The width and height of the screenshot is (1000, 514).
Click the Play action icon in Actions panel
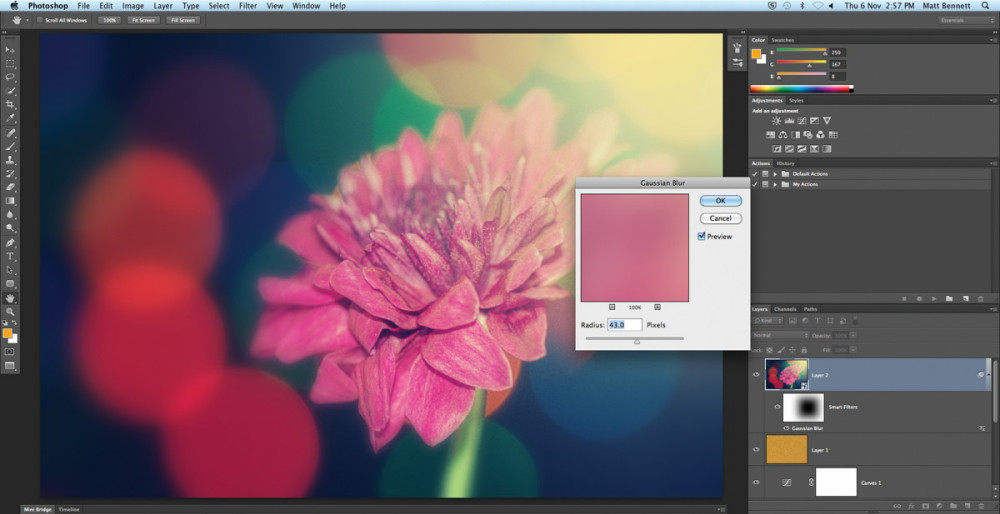tap(934, 298)
